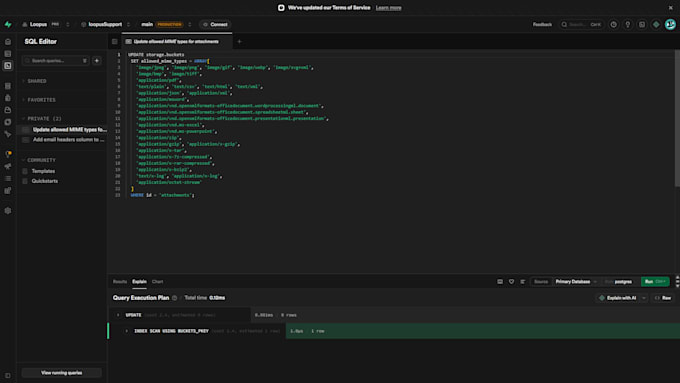Click the Feedback button
Screen dimensions: 680x383
pyautogui.click(x=542, y=25)
